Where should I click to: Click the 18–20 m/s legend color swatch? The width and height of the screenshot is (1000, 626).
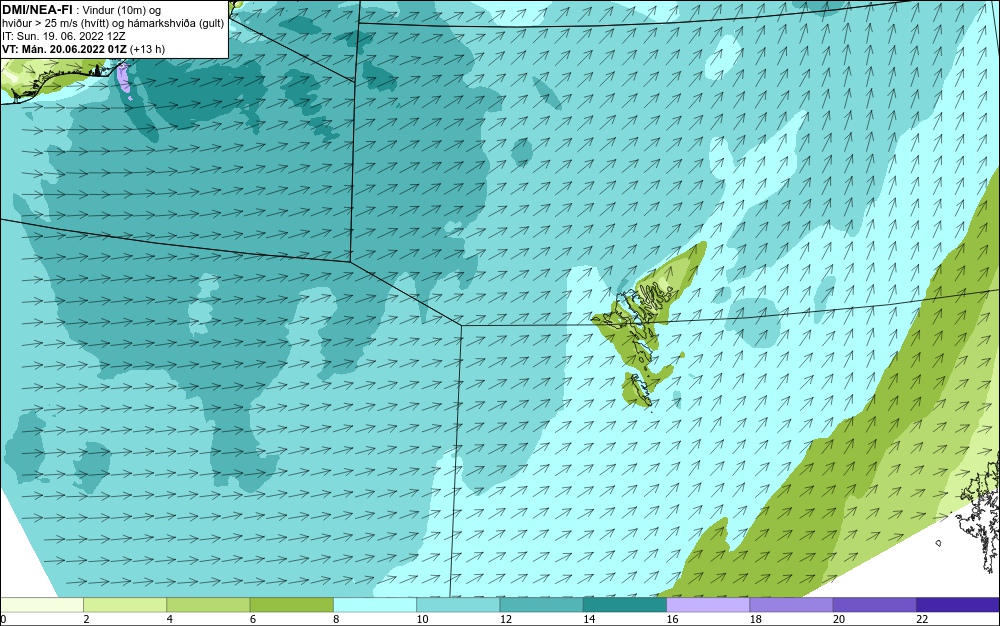click(791, 605)
